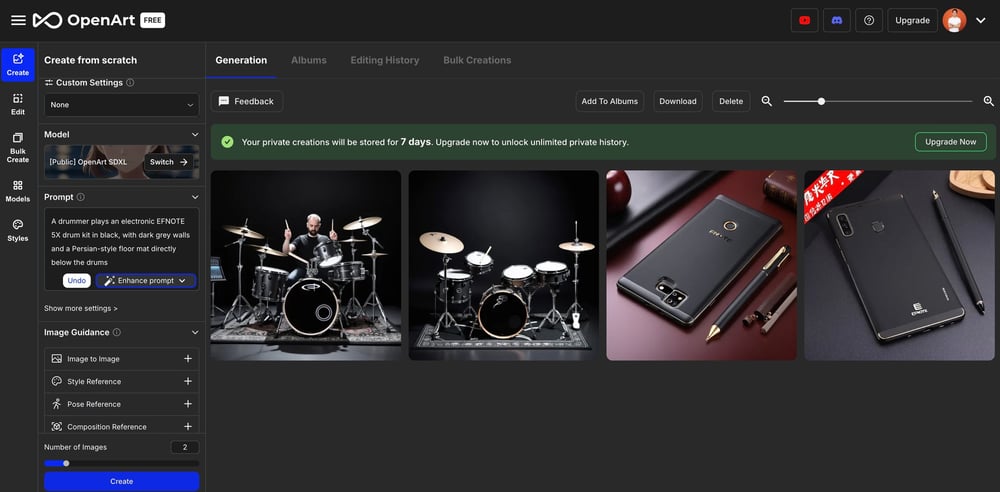Image resolution: width=1000 pixels, height=492 pixels.
Task: Switch to the Albums tab
Action: (x=308, y=60)
